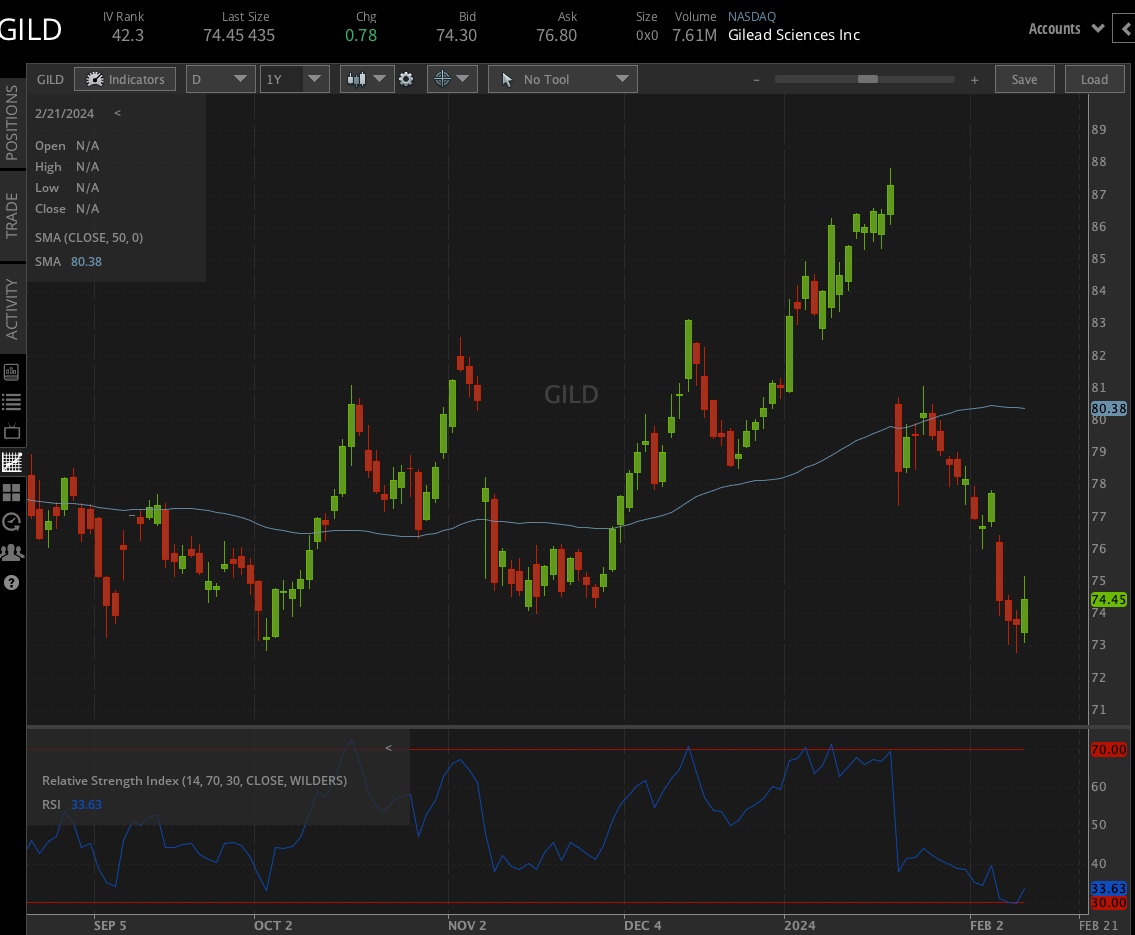Open the watchlist list icon in sidebar
This screenshot has width=1135, height=935.
(x=12, y=401)
